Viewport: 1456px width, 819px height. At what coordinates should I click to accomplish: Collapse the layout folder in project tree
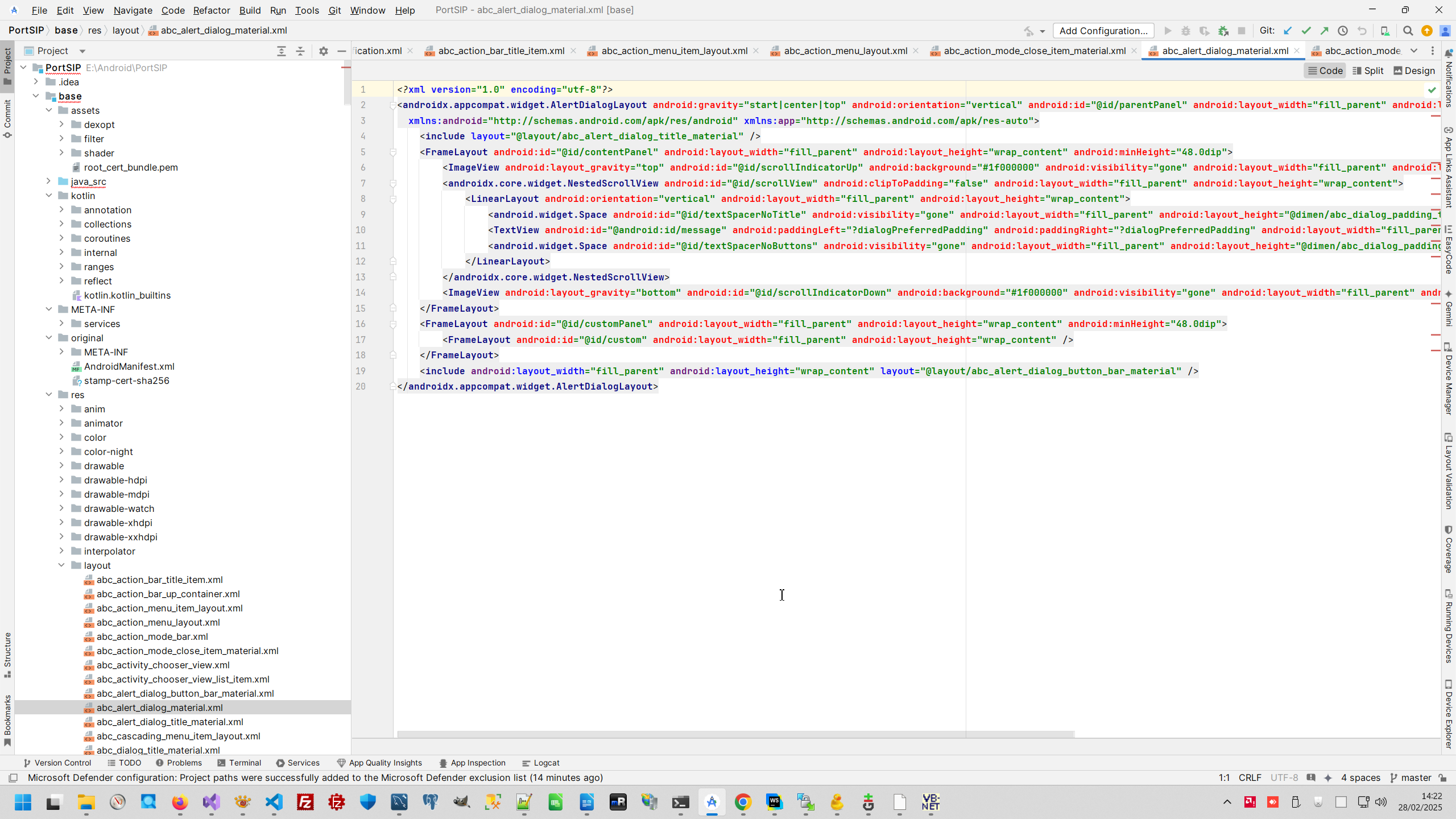point(61,565)
